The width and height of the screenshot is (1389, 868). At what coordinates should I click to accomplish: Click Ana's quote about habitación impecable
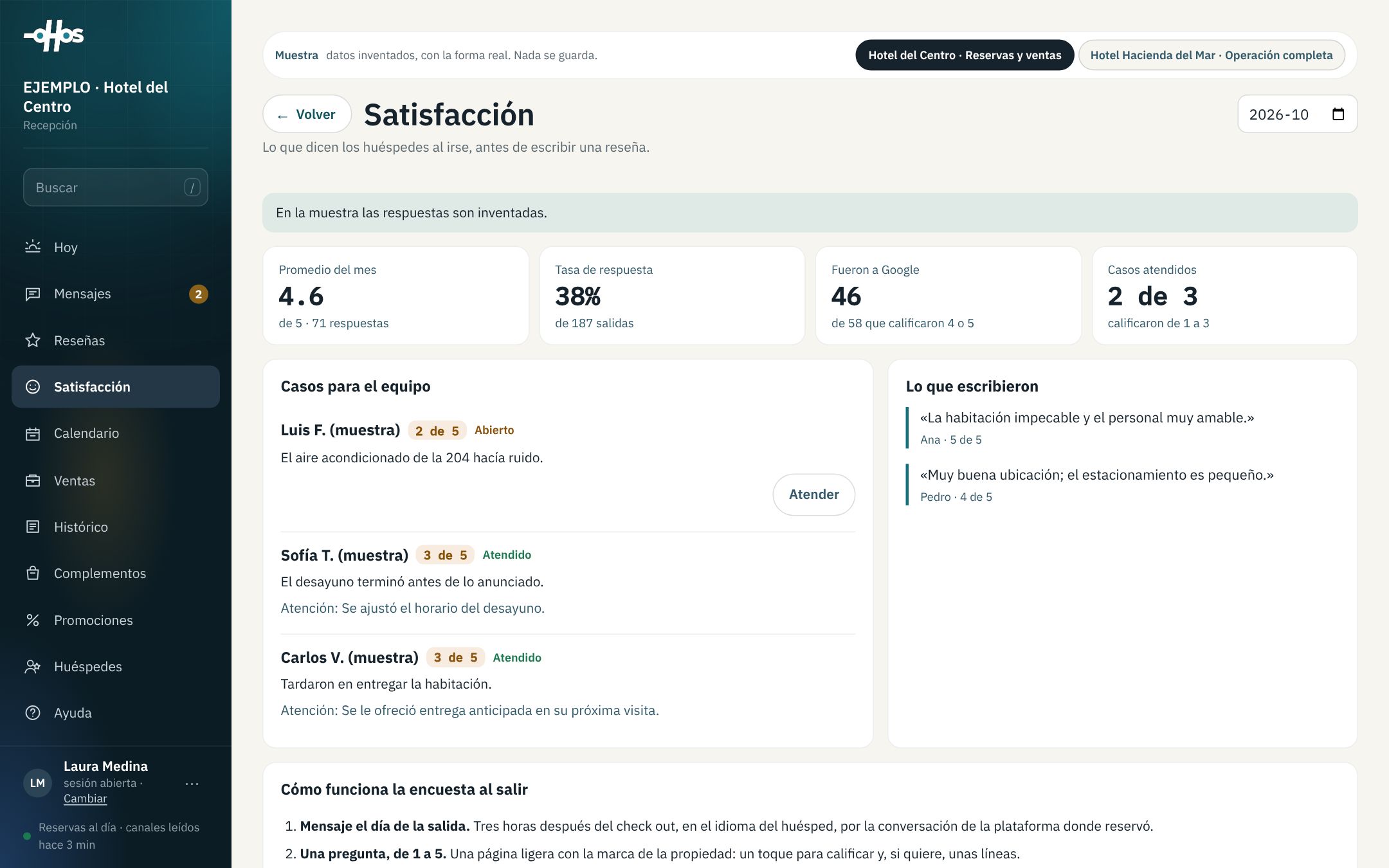tap(1087, 418)
